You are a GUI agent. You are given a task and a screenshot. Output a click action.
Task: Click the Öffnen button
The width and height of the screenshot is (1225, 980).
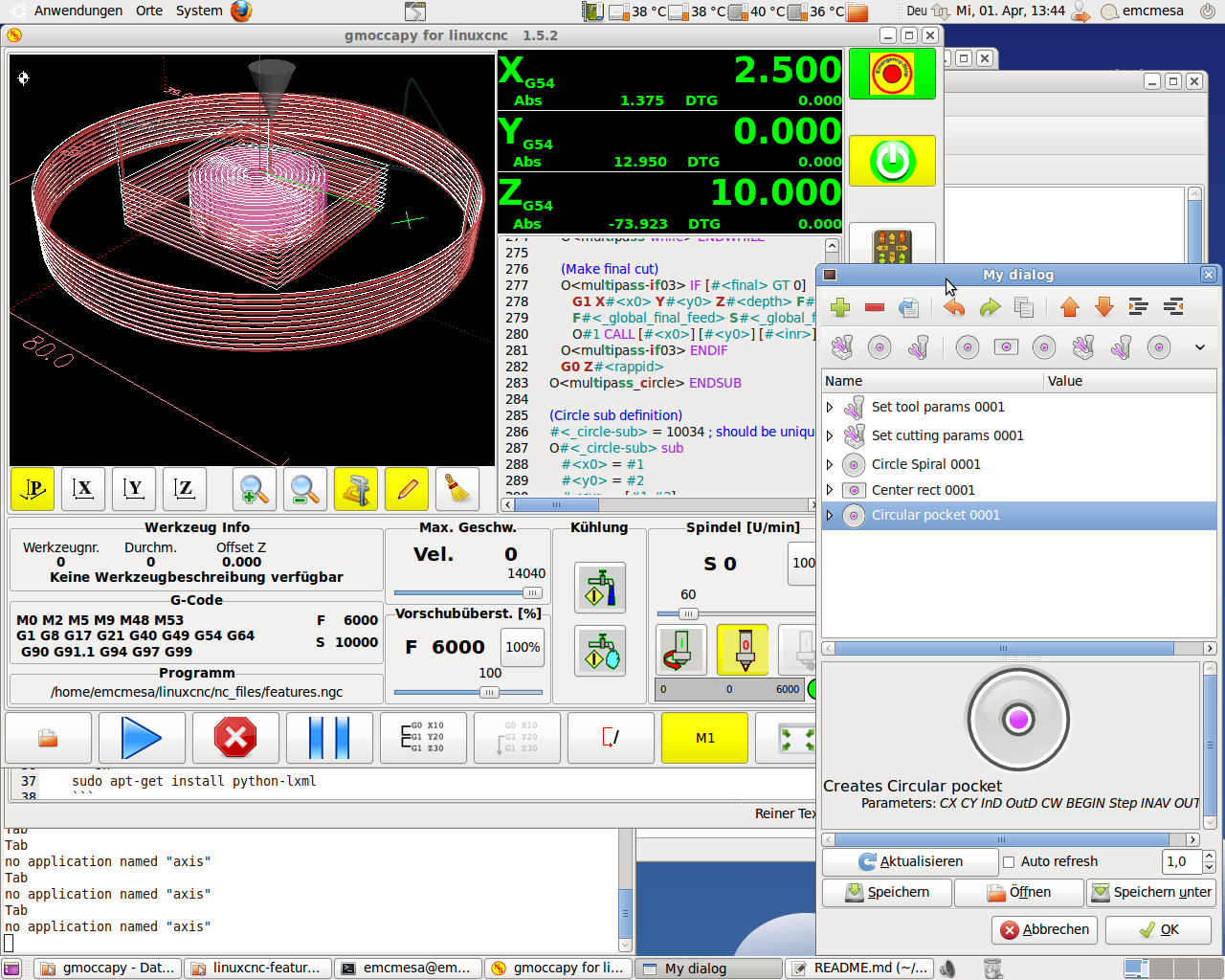coord(1019,892)
